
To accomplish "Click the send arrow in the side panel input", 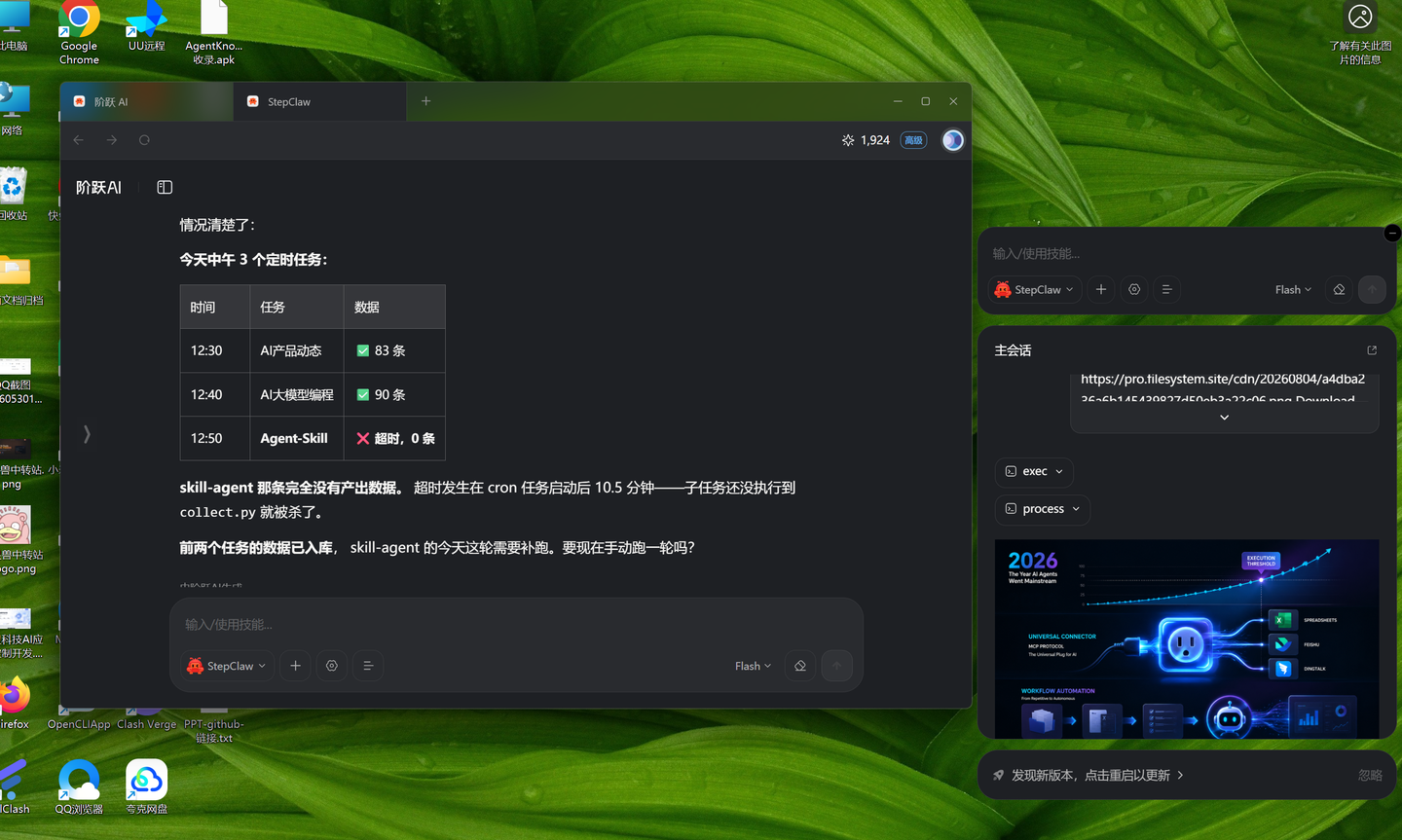I will 1372,289.
